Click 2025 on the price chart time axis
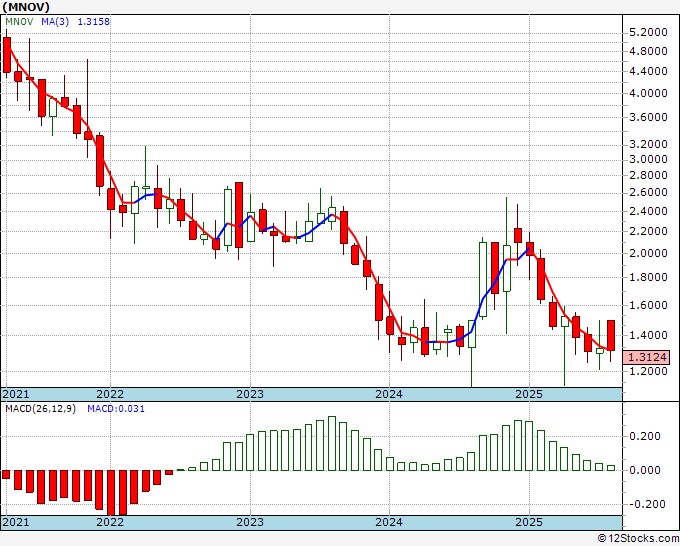The height and width of the screenshot is (546, 680). 529,394
